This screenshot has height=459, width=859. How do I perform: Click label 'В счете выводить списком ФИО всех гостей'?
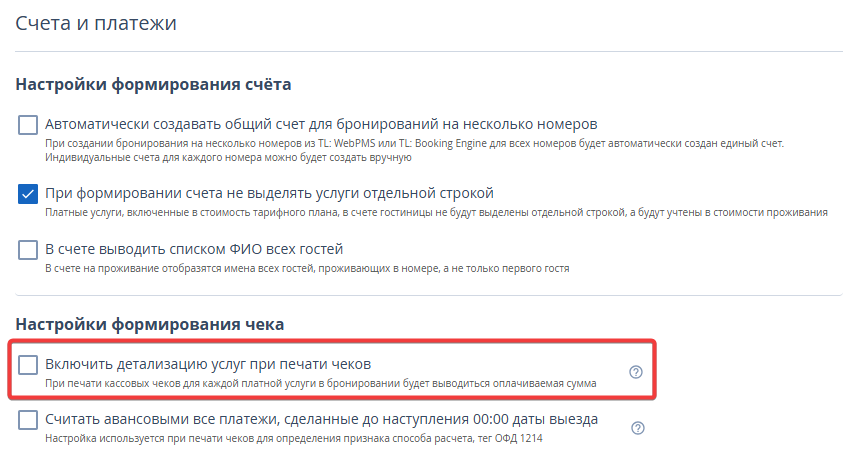(x=194, y=249)
